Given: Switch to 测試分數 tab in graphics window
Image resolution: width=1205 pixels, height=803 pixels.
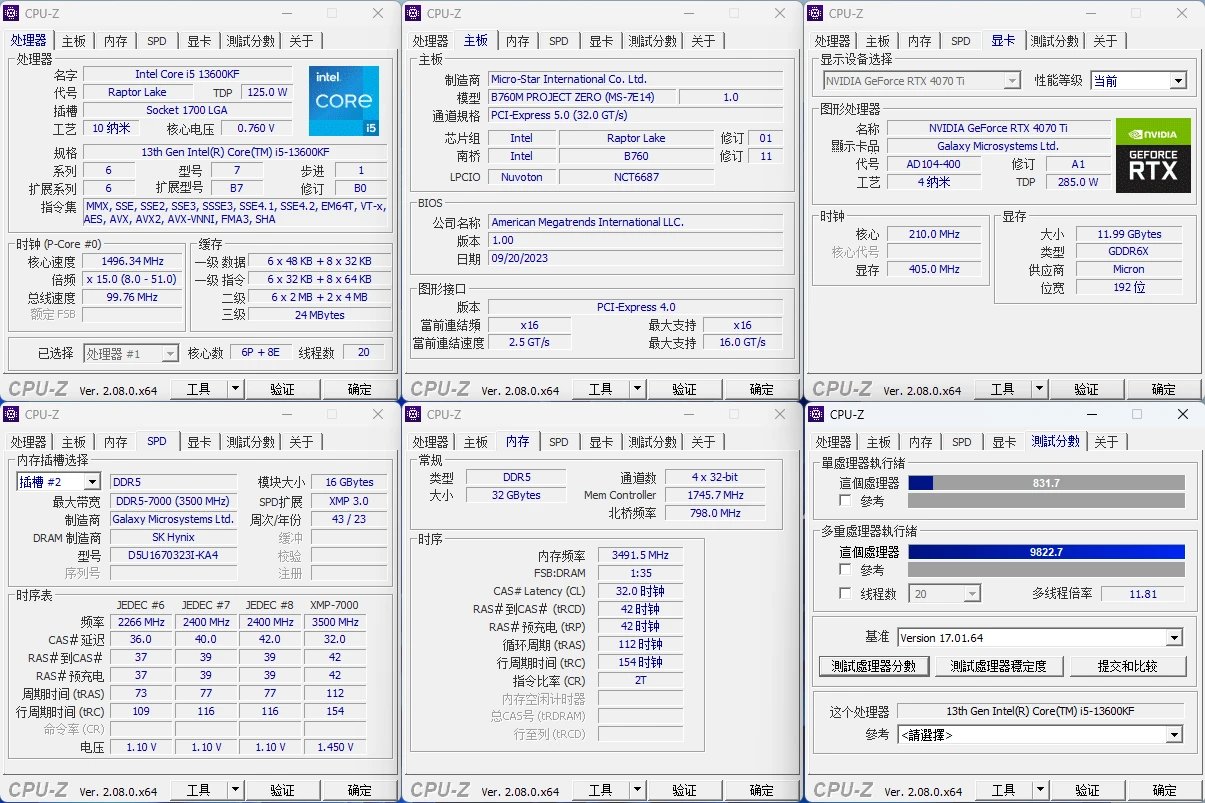Looking at the screenshot, I should (x=1055, y=41).
